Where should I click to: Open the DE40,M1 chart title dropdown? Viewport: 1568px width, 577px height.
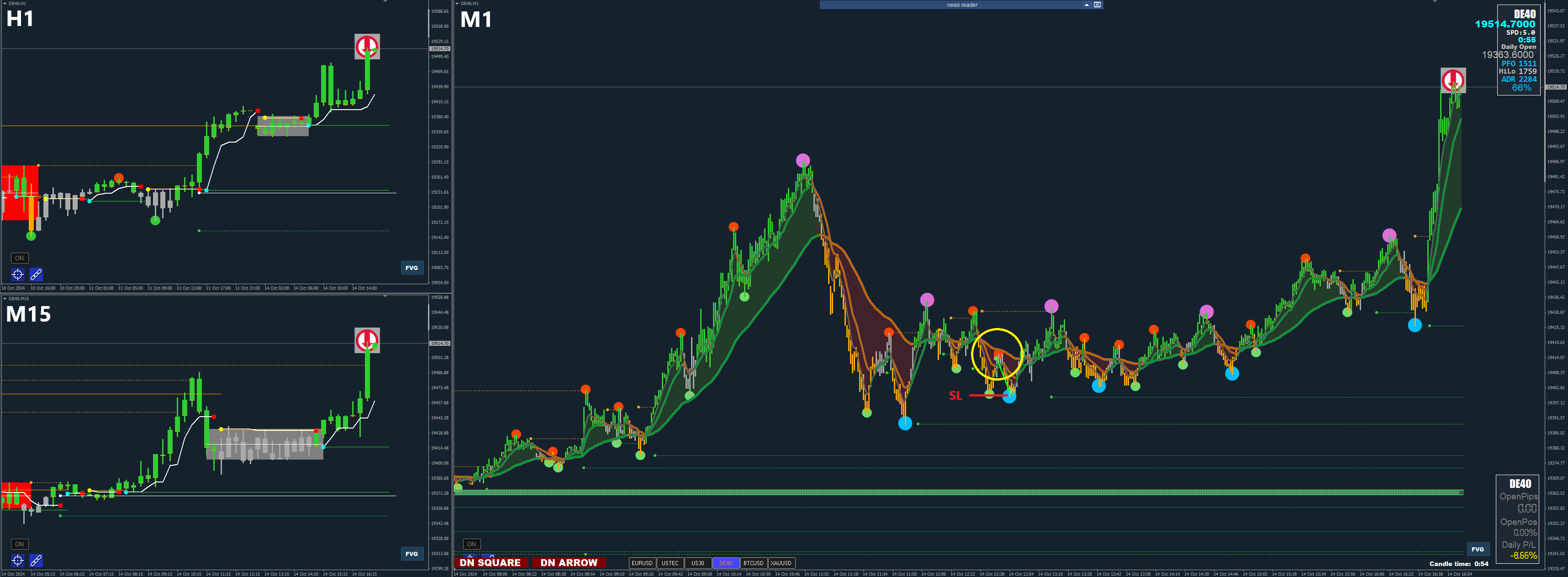point(457,4)
